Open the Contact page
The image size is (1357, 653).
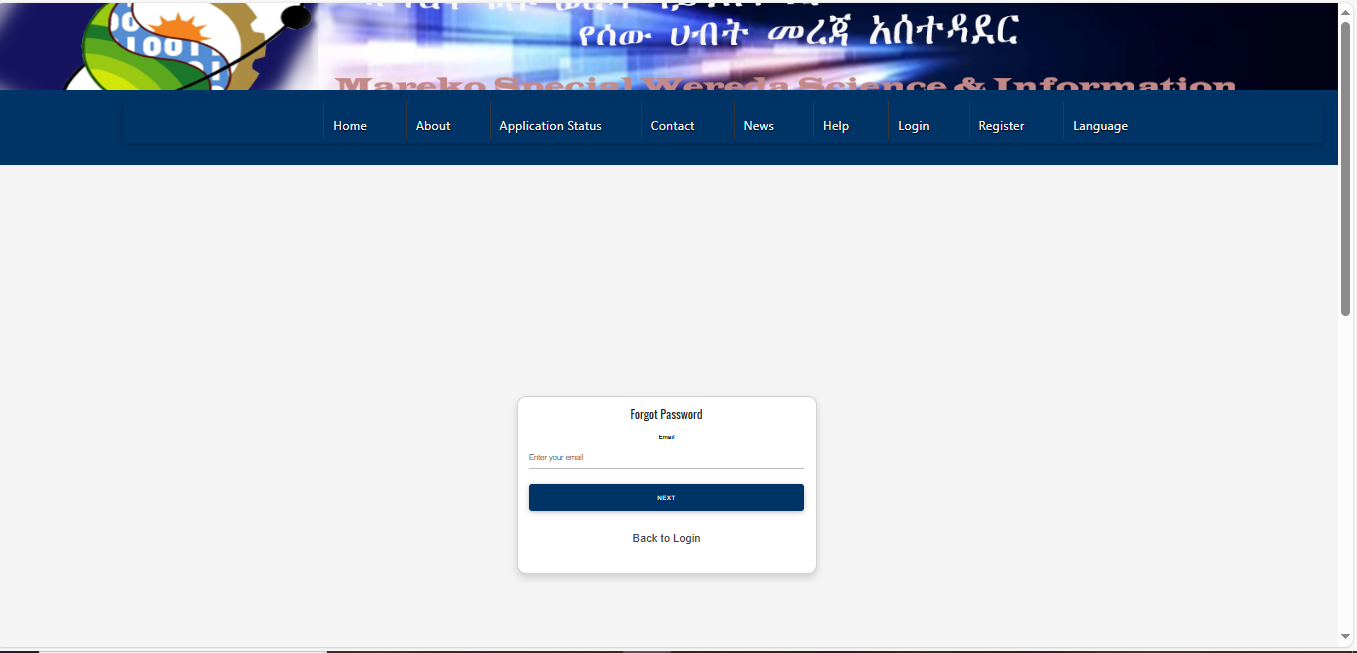point(672,126)
